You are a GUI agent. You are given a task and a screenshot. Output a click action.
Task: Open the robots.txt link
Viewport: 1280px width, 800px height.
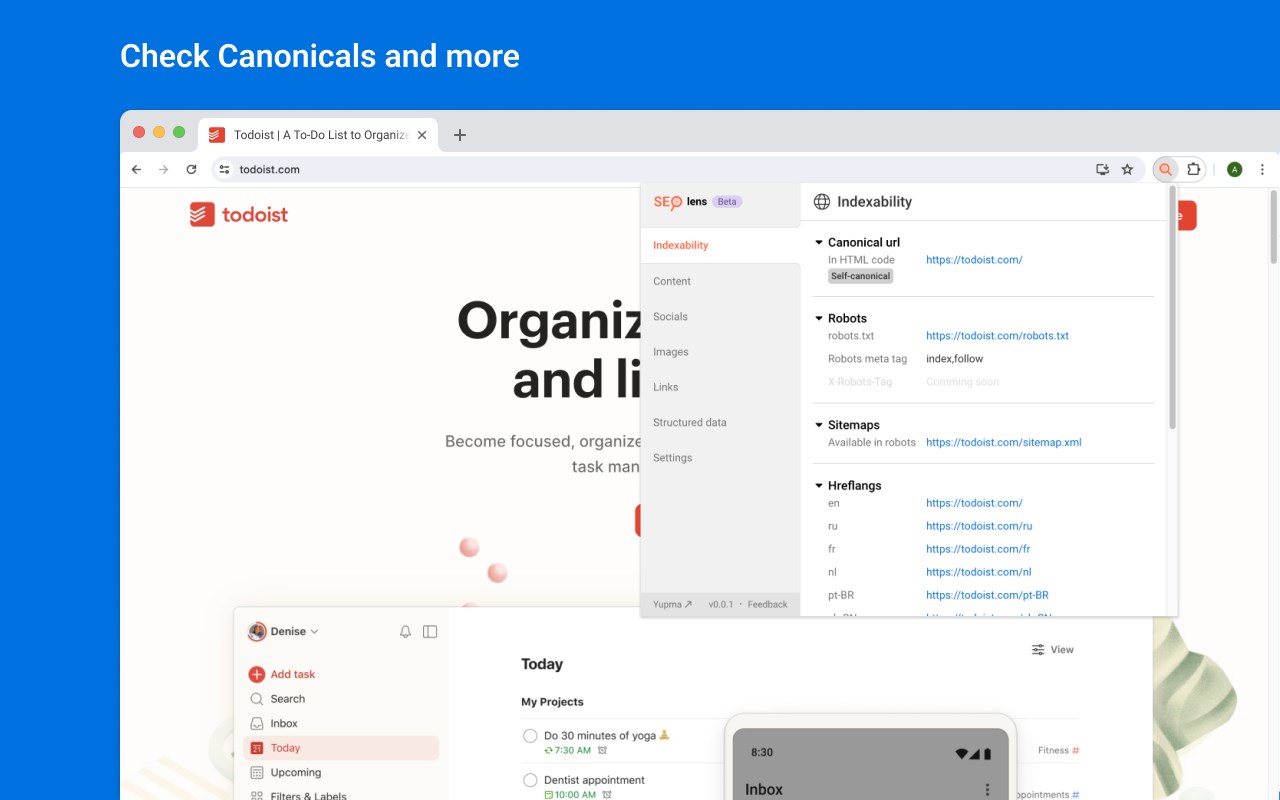(x=997, y=336)
